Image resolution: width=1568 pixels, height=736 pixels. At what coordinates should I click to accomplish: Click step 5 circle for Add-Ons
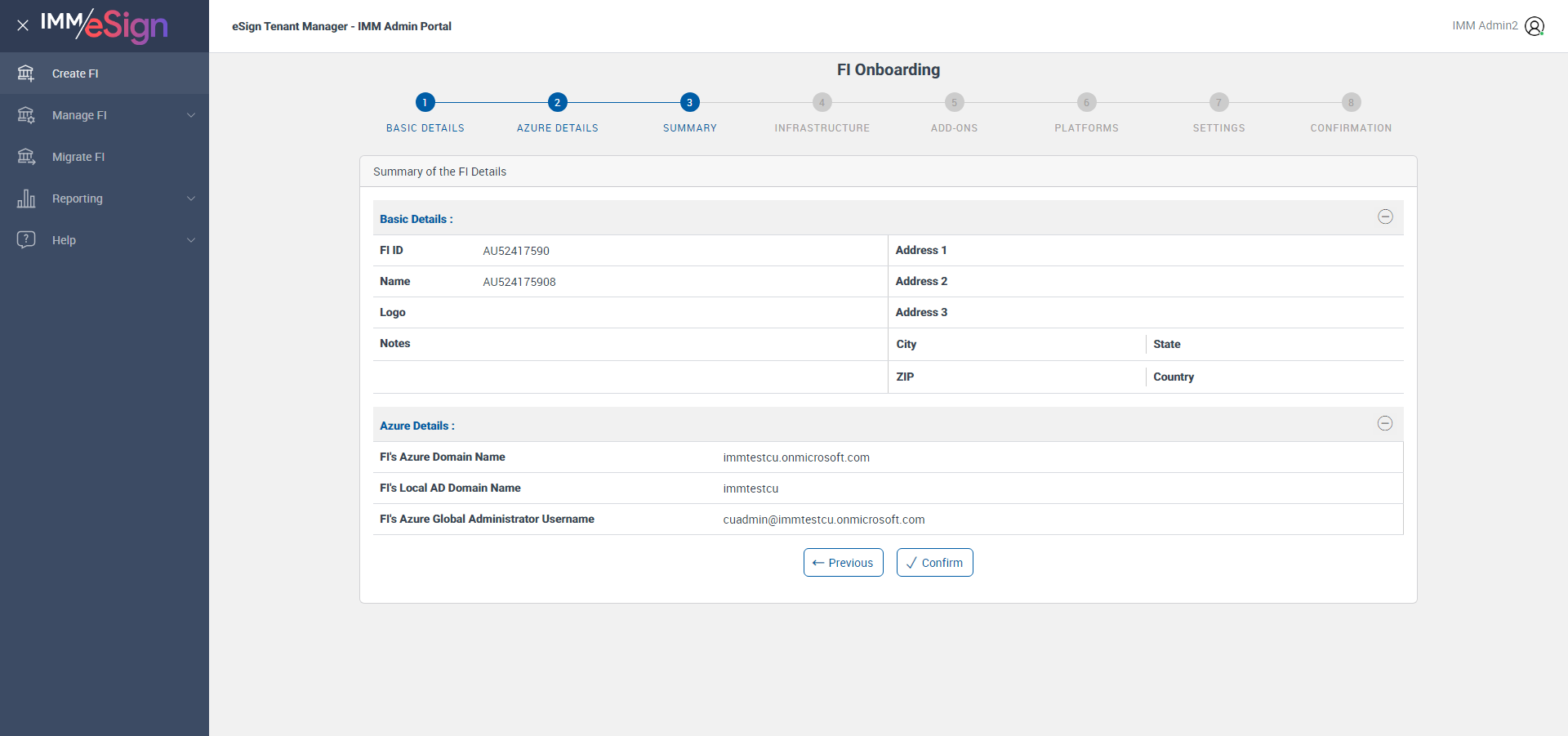pos(954,102)
